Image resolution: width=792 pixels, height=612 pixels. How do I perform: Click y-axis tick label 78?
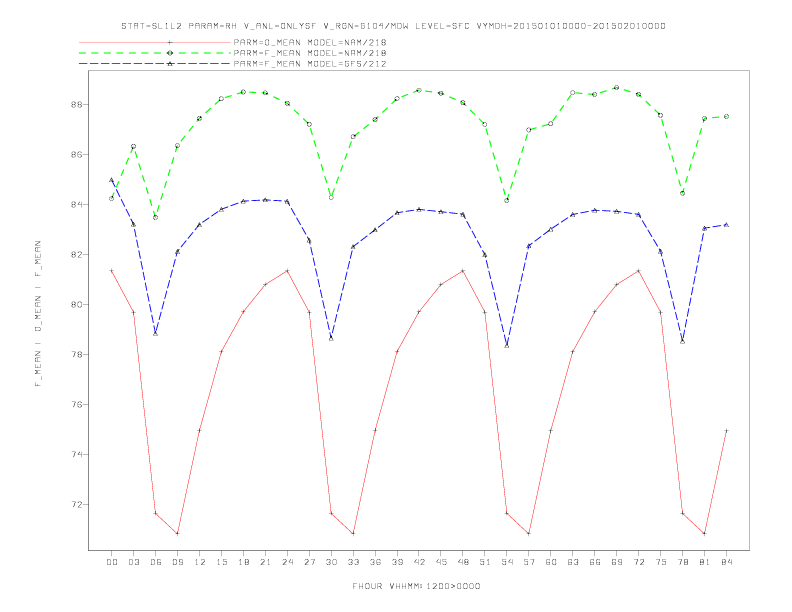pos(79,354)
